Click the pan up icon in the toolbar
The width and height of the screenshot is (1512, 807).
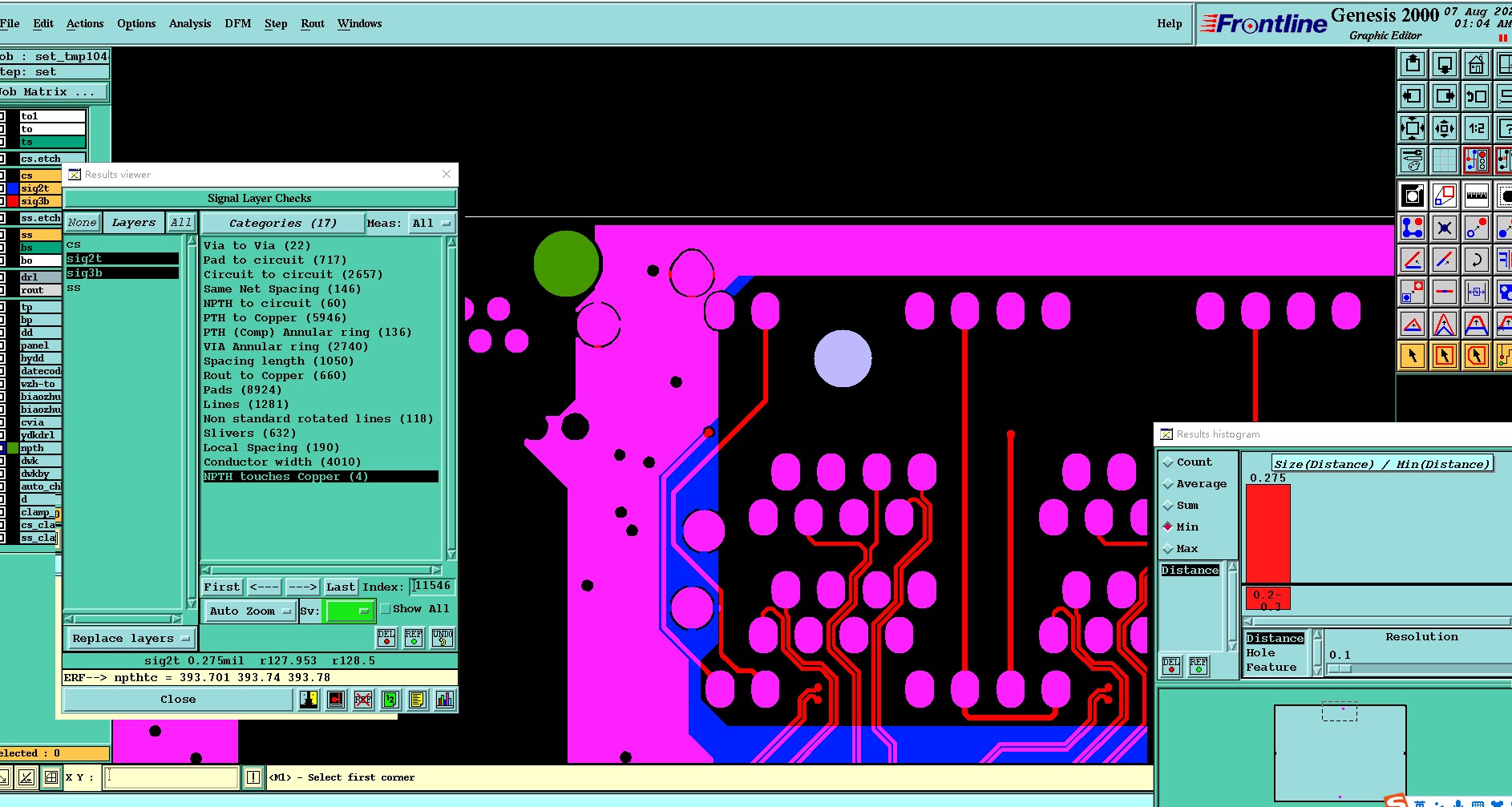click(x=1413, y=64)
